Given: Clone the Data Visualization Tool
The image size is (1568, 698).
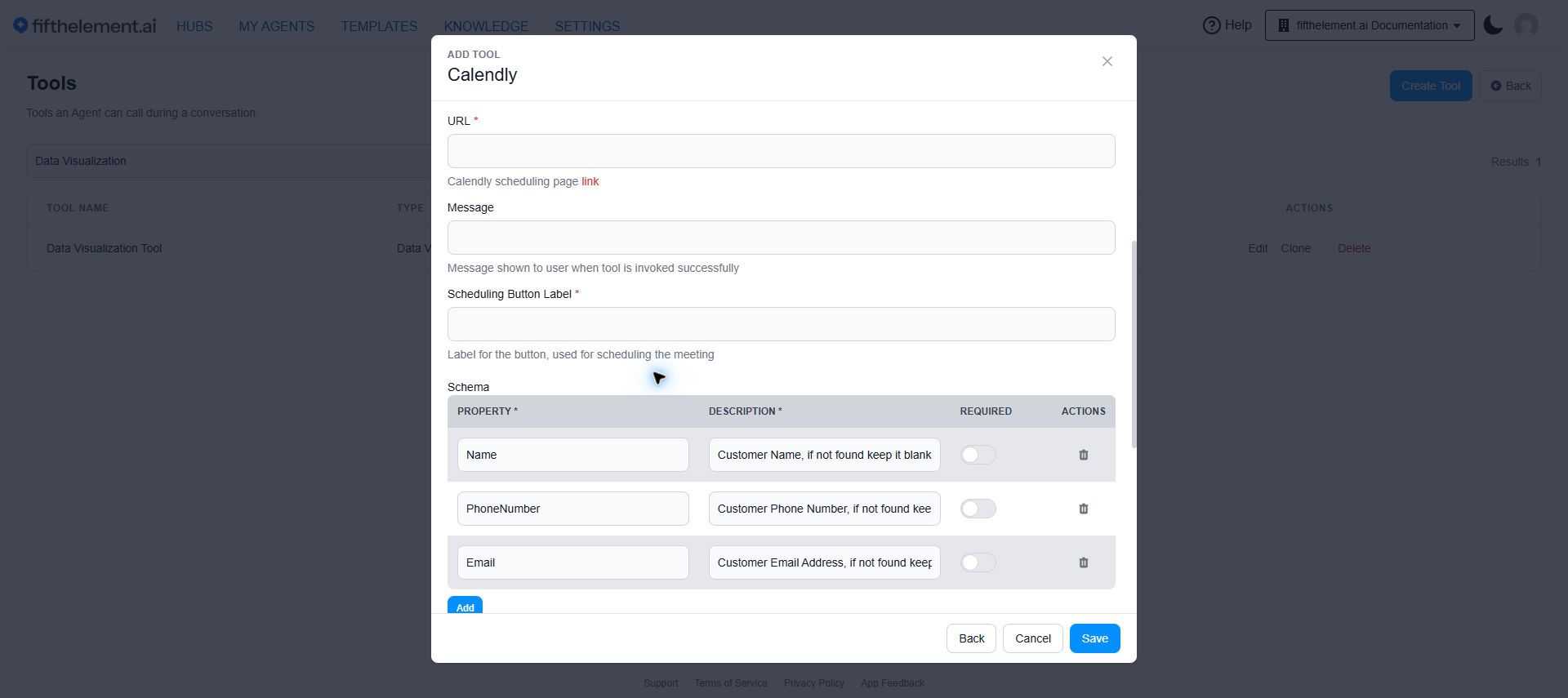Looking at the screenshot, I should tap(1295, 248).
